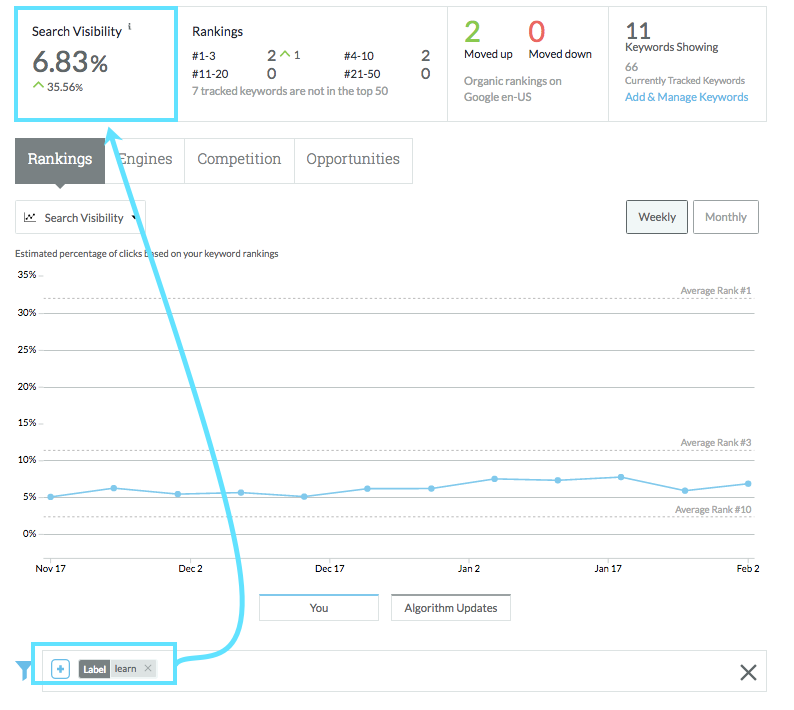Go to the Opportunities tab

click(x=352, y=160)
